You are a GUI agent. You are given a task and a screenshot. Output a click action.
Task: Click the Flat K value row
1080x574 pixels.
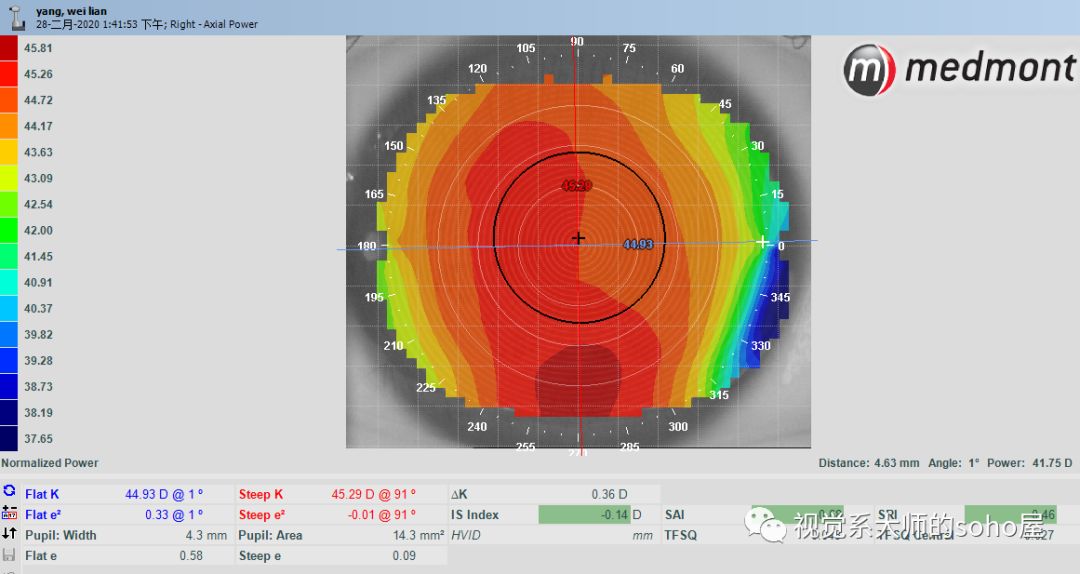pyautogui.click(x=114, y=494)
